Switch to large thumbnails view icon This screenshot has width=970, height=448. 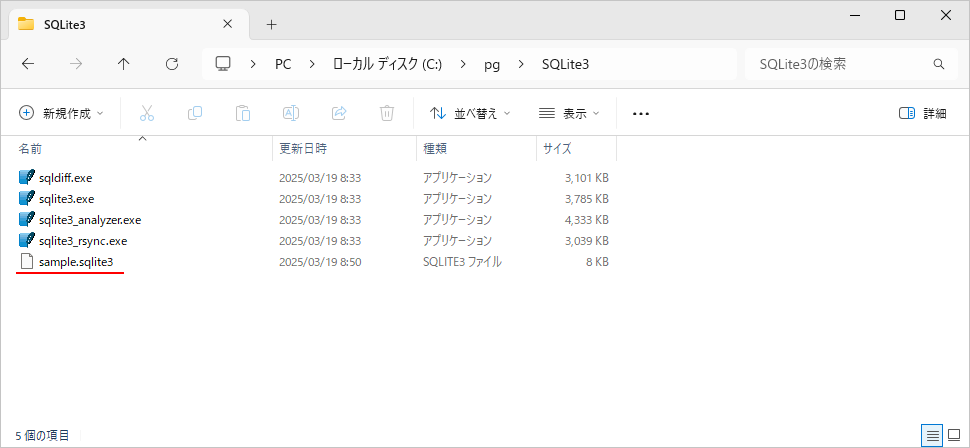(953, 434)
